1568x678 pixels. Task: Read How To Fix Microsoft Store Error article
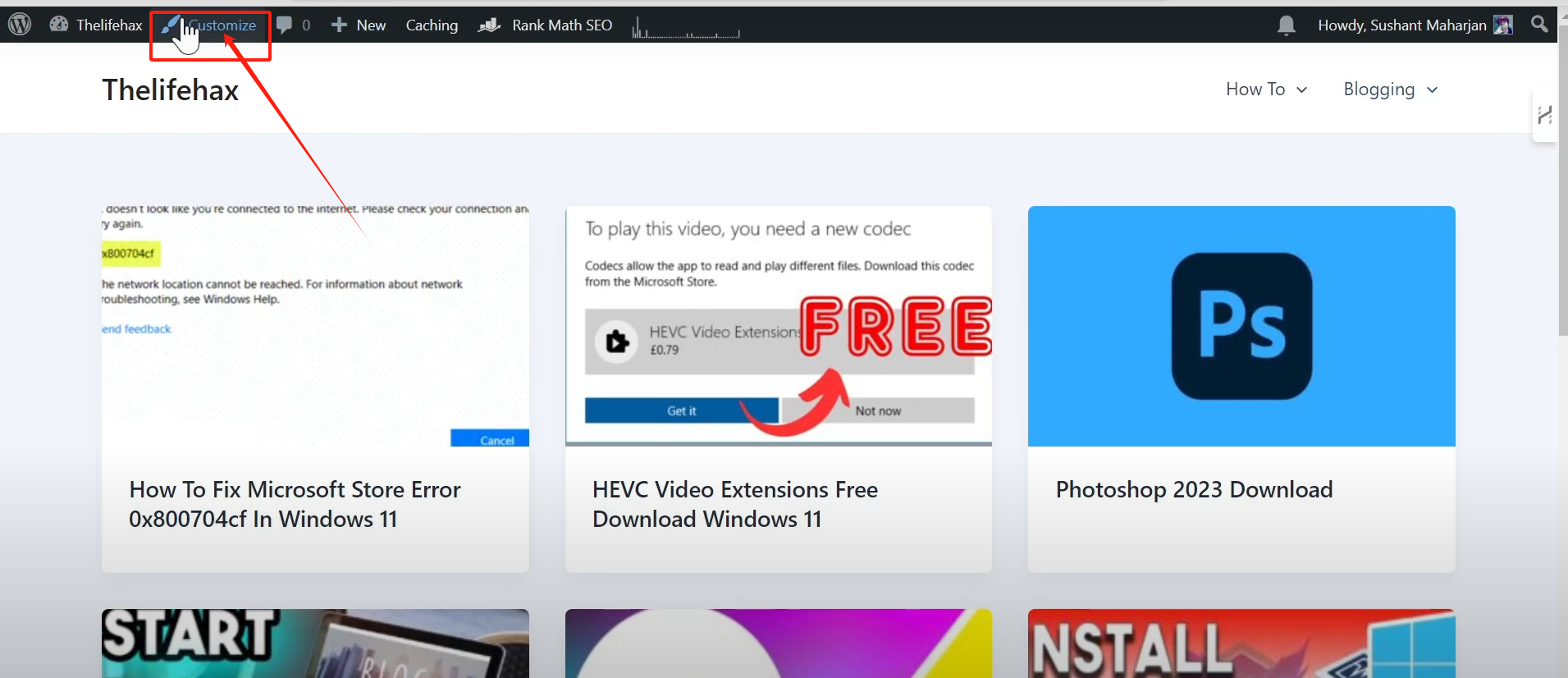click(295, 504)
